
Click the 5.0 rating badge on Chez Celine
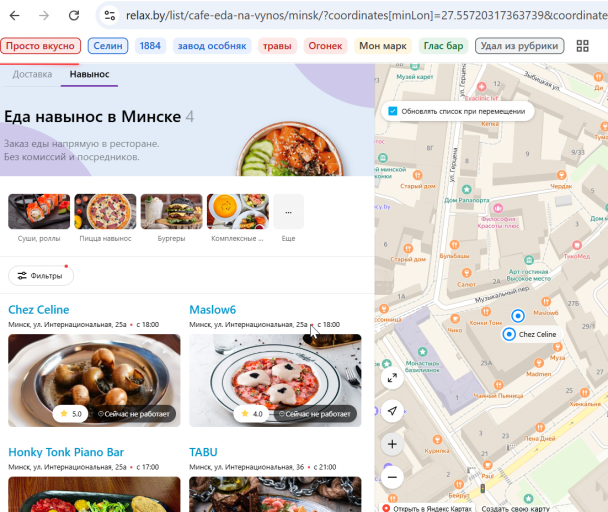pos(70,414)
